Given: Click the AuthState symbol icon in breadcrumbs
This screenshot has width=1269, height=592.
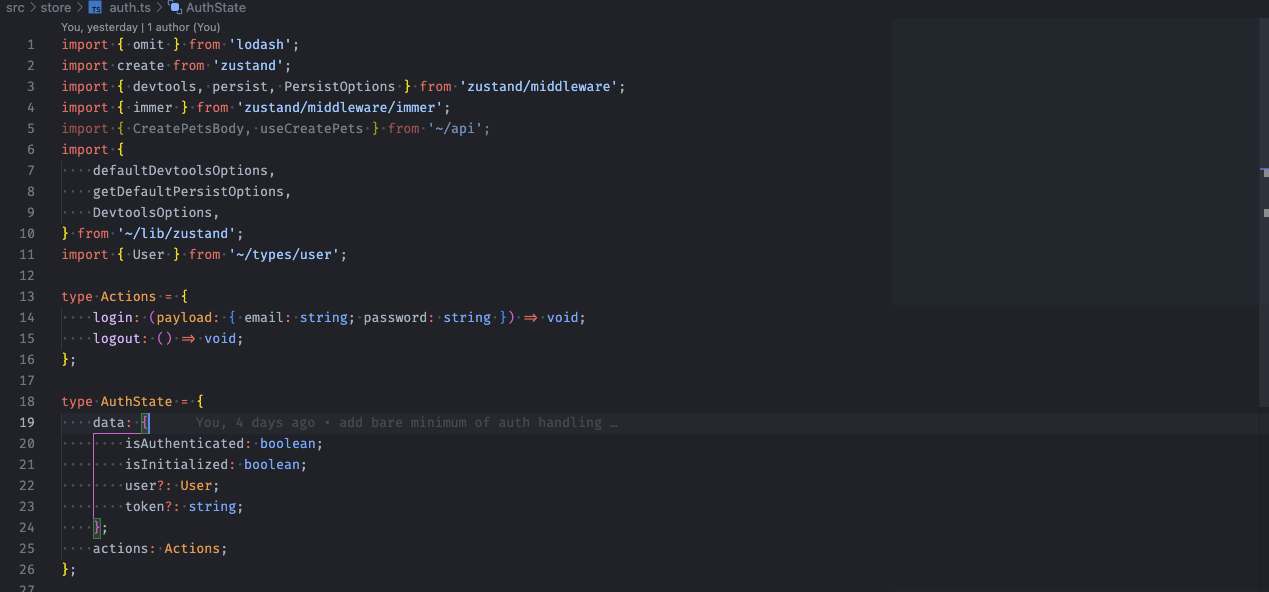Looking at the screenshot, I should pyautogui.click(x=175, y=7).
